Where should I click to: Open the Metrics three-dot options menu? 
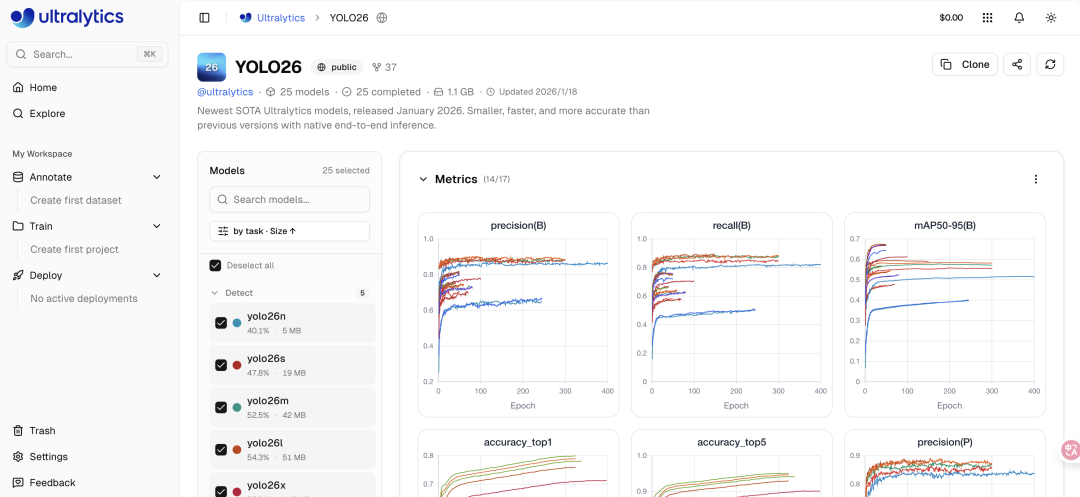click(x=1035, y=179)
